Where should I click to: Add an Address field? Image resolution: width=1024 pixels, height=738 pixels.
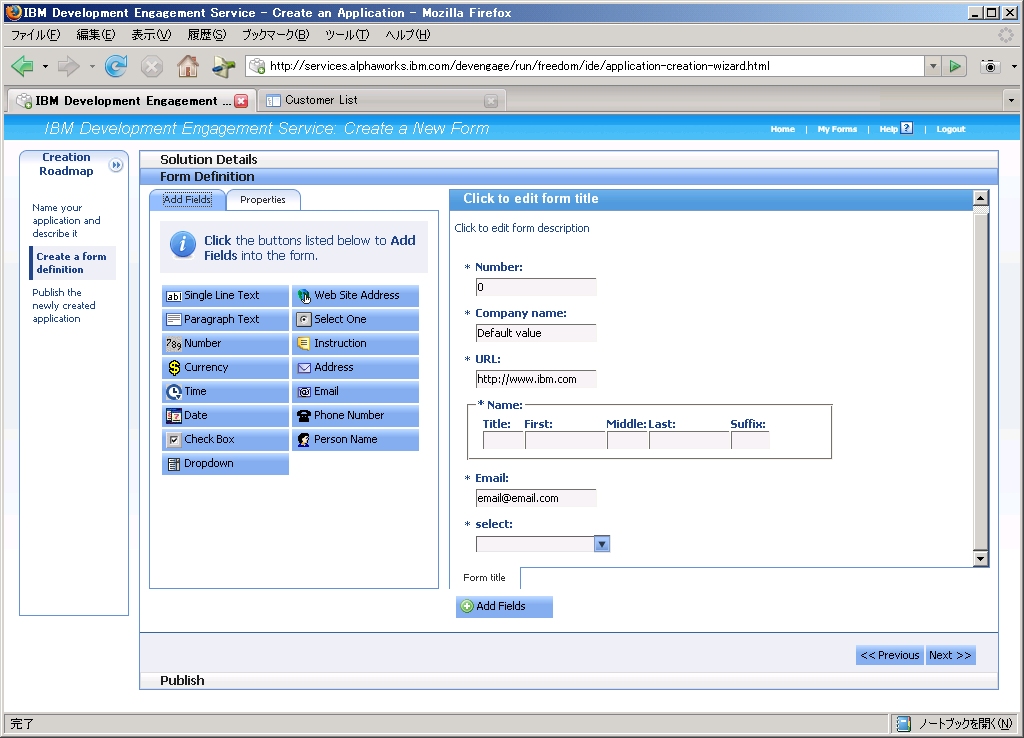355,368
